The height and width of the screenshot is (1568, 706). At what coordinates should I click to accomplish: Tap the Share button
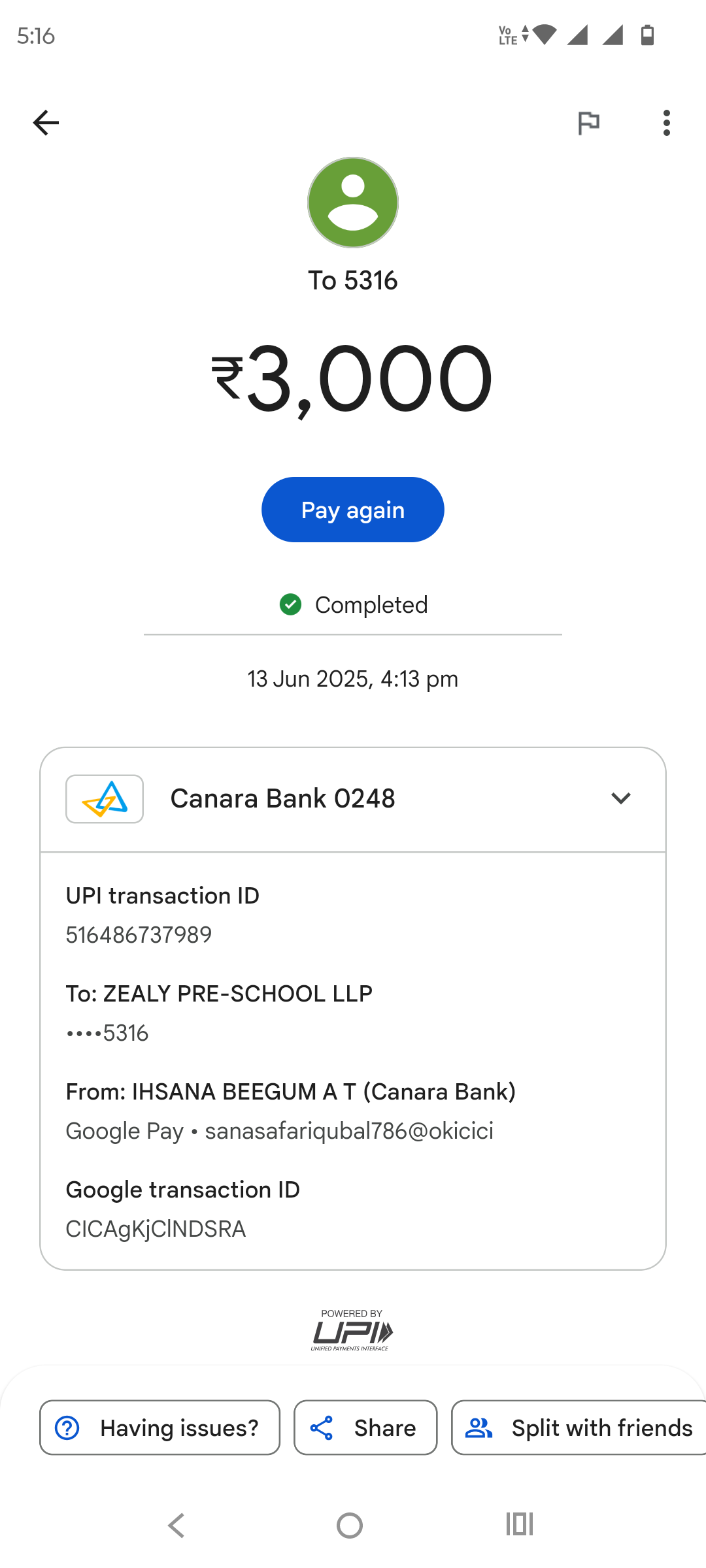point(365,1428)
